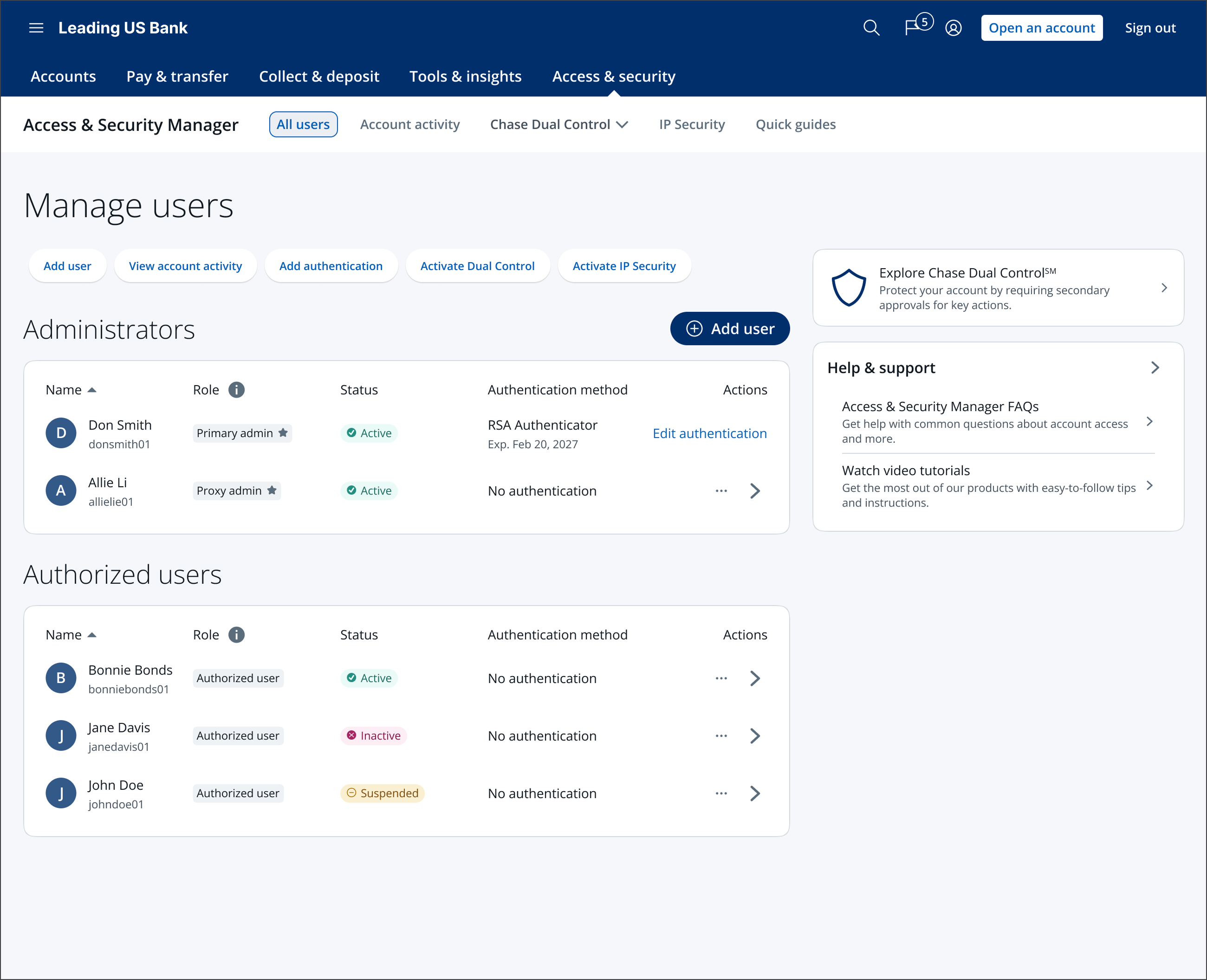Open more options dots for Allie Li

pos(721,490)
